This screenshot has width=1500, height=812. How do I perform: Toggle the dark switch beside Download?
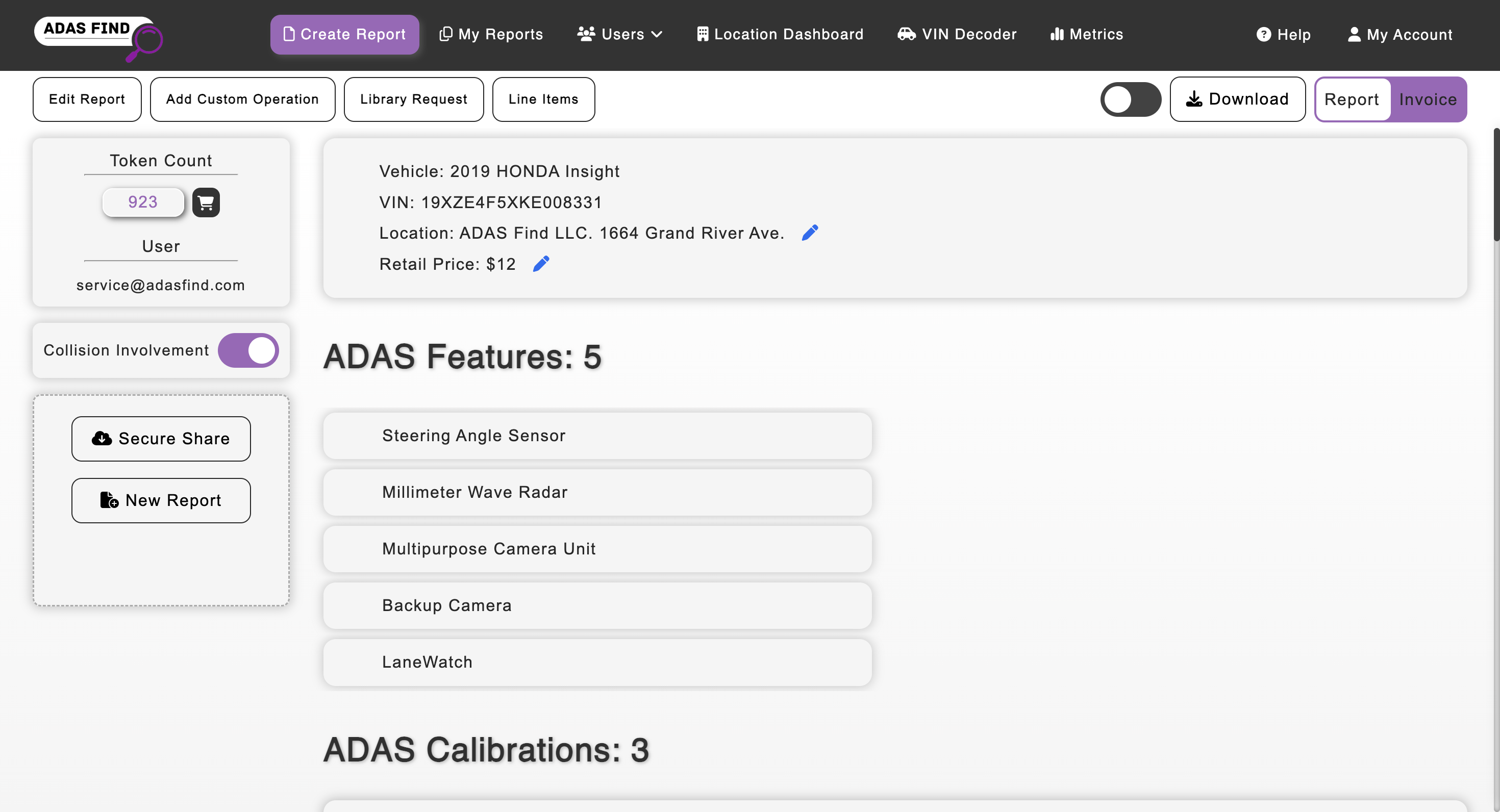(1131, 99)
